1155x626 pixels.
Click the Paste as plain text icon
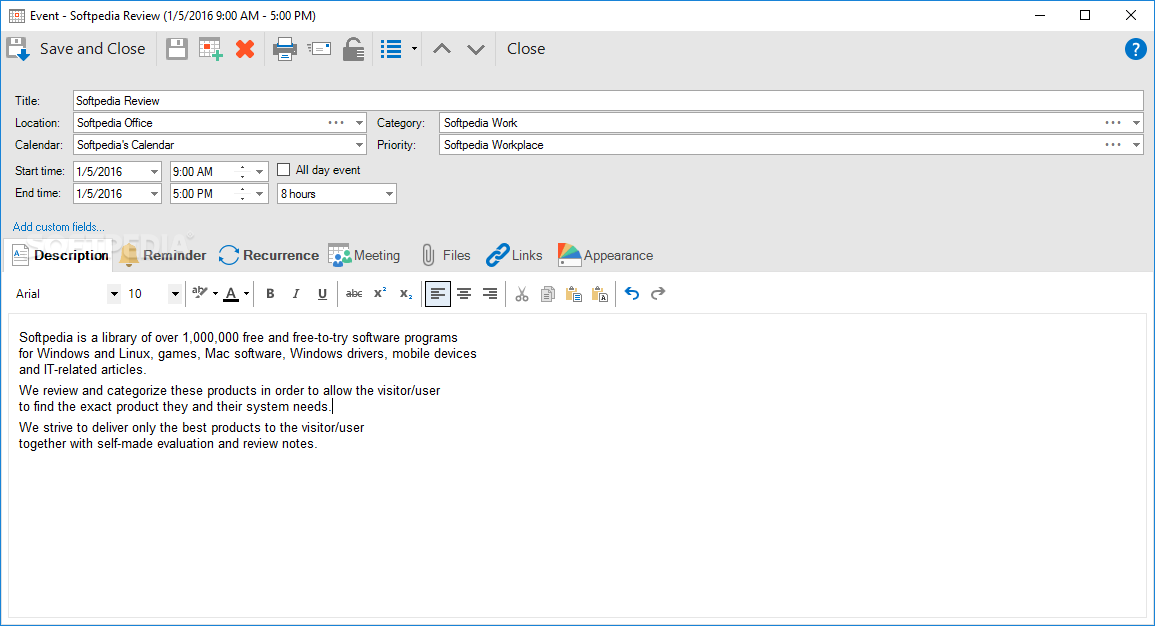(x=600, y=294)
